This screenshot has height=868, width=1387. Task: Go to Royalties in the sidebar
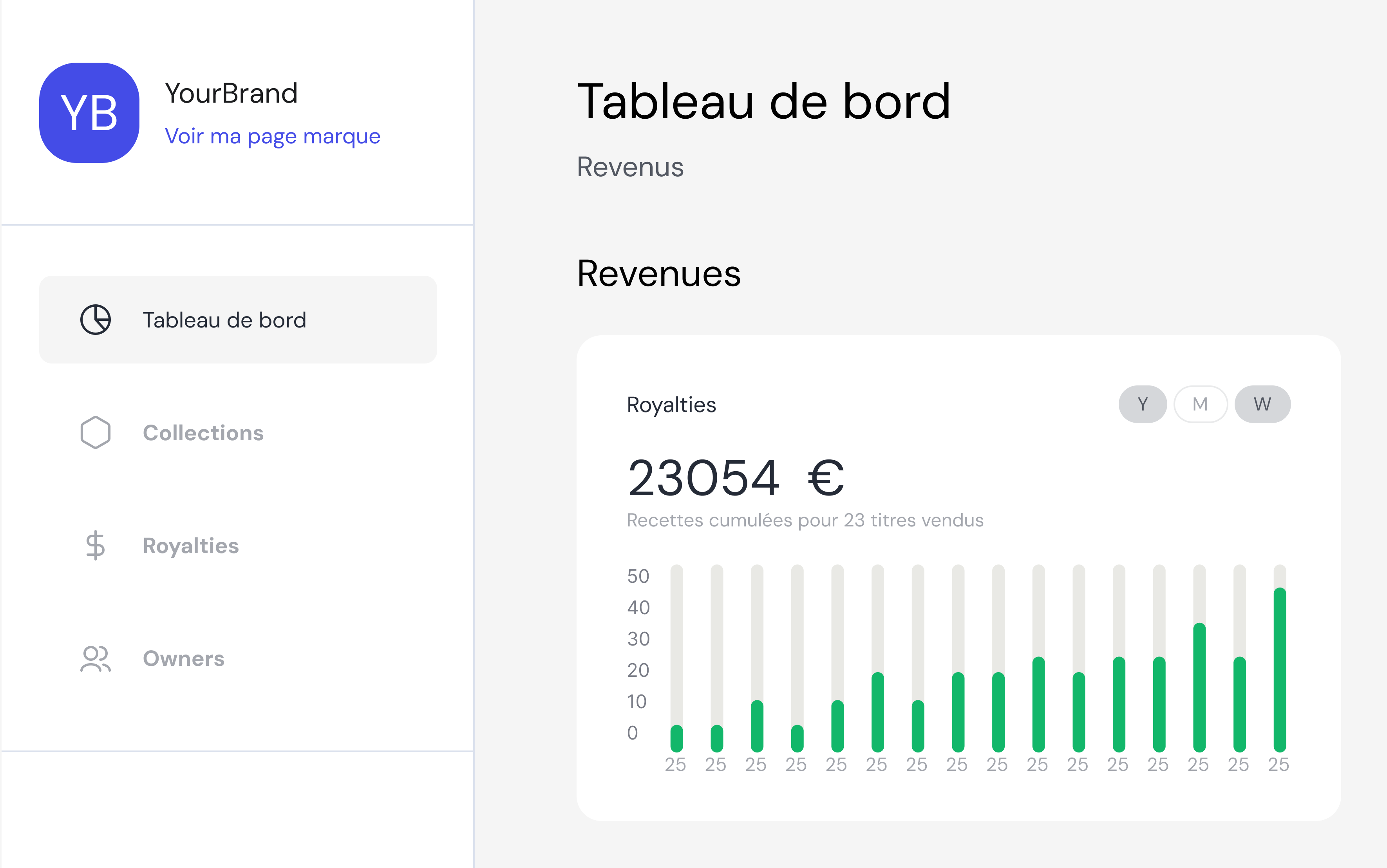pyautogui.click(x=191, y=545)
